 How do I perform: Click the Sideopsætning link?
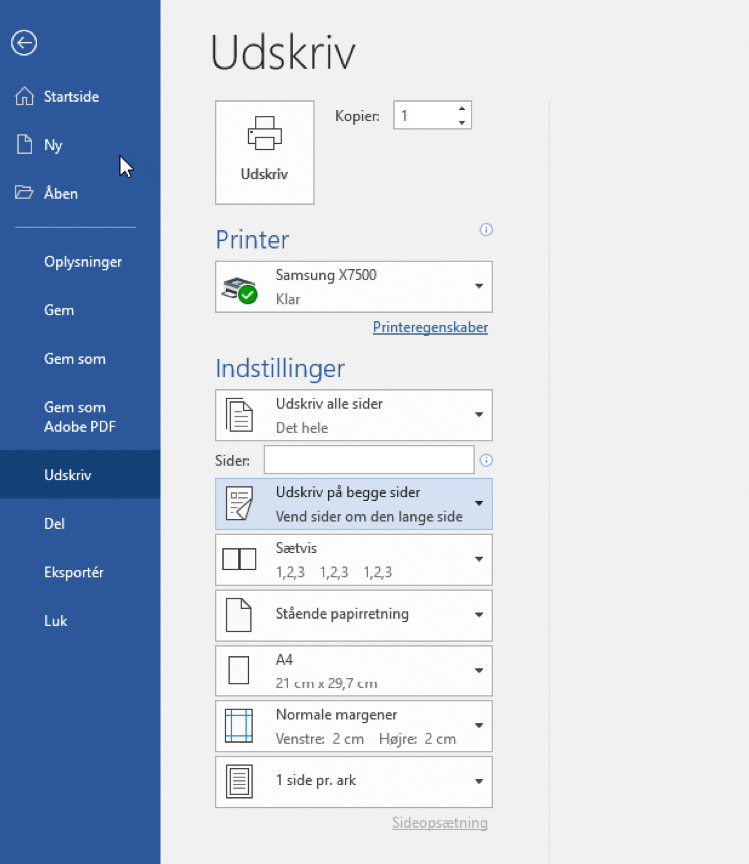click(439, 823)
